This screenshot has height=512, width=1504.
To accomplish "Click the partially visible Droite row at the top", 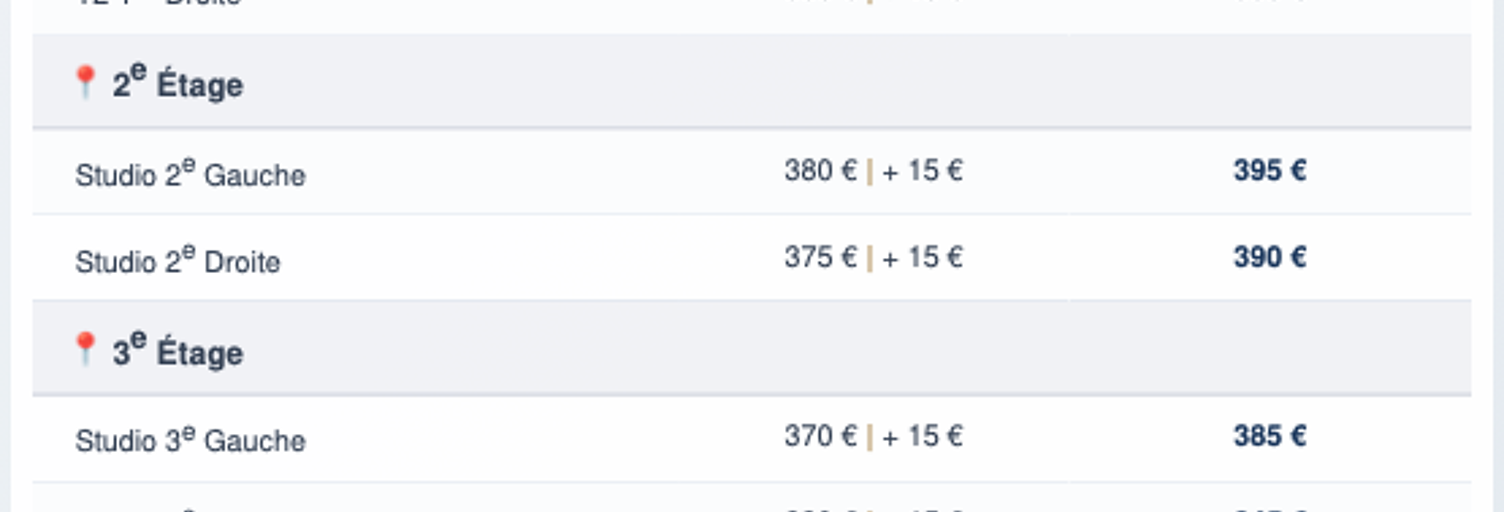I will (752, 16).
